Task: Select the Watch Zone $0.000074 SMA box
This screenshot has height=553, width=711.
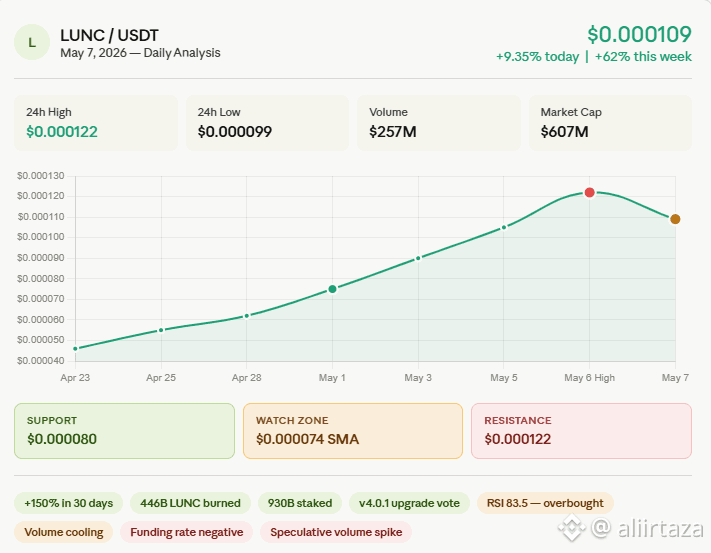Action: [x=353, y=431]
